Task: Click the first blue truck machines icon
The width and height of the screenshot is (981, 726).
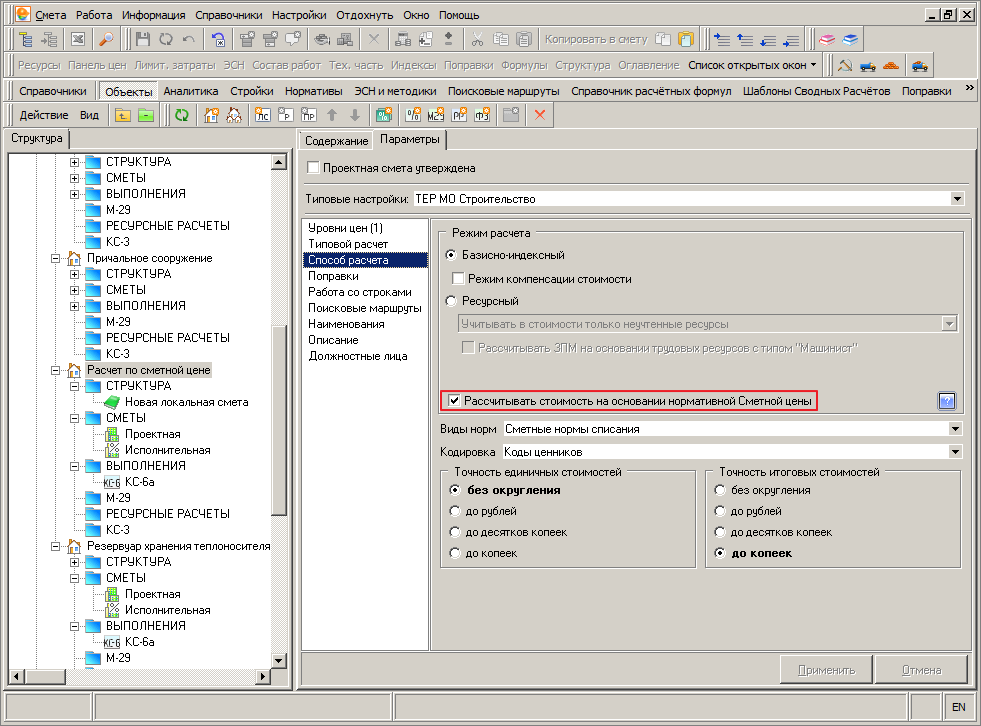Action: (868, 65)
